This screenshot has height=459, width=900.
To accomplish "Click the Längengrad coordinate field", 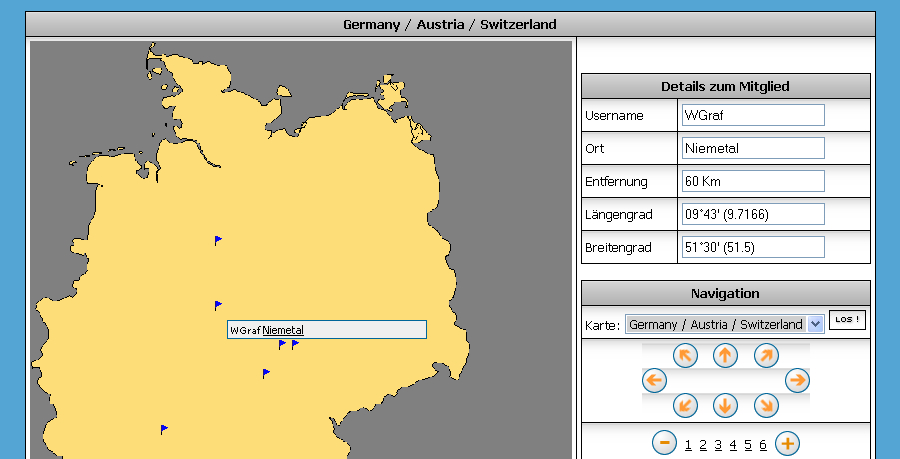I will click(752, 214).
